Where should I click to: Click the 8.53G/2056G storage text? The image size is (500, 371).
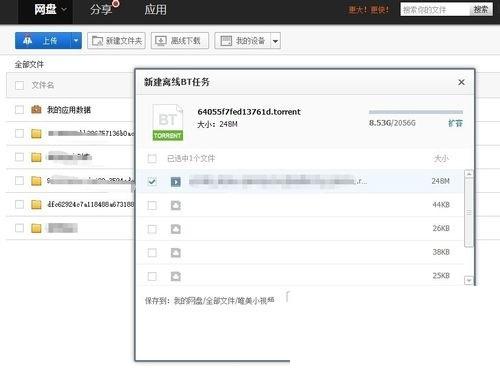tap(392, 123)
